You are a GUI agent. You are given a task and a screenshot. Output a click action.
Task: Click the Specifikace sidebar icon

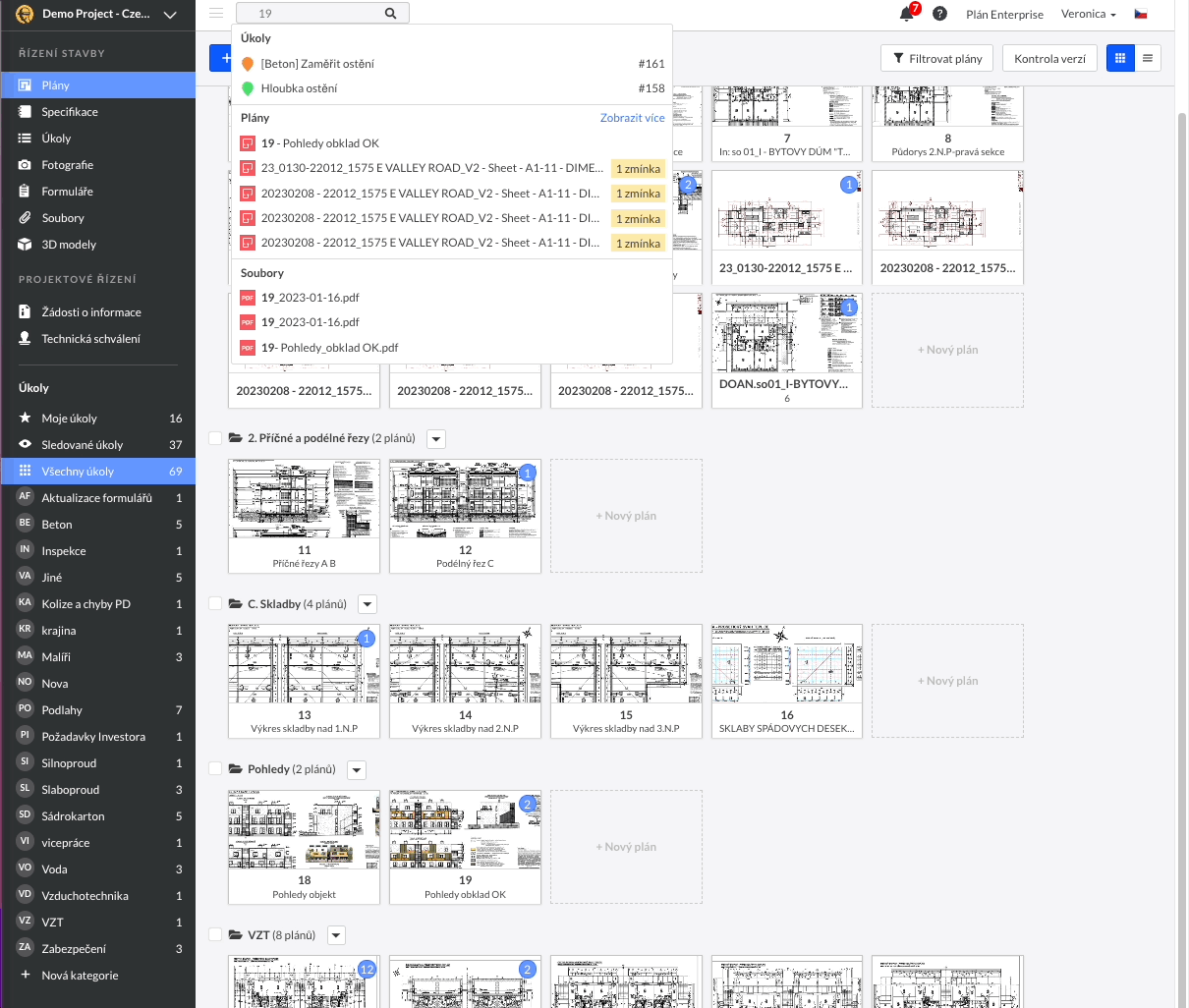[25, 112]
